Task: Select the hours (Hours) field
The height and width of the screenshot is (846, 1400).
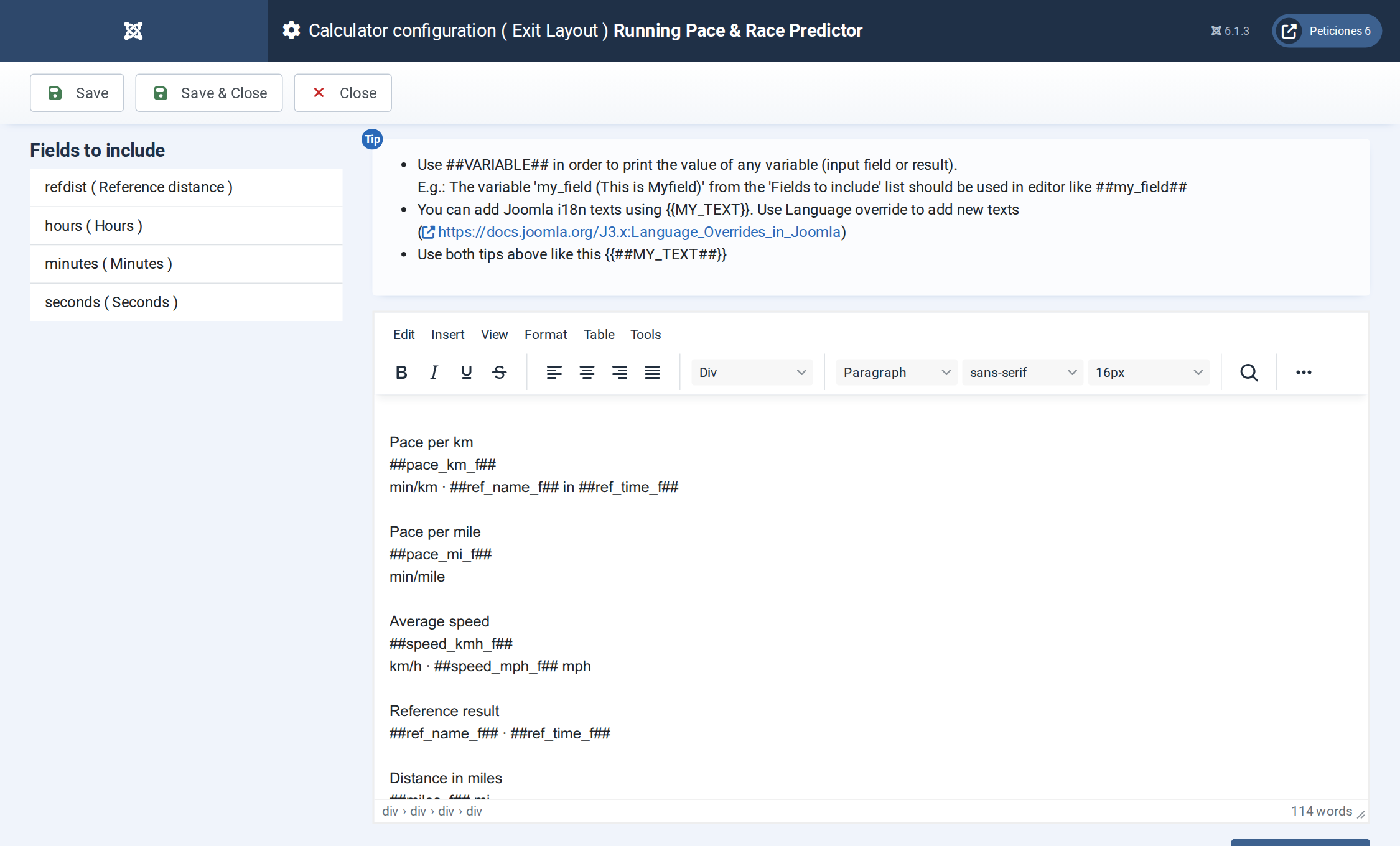Action: pos(186,226)
